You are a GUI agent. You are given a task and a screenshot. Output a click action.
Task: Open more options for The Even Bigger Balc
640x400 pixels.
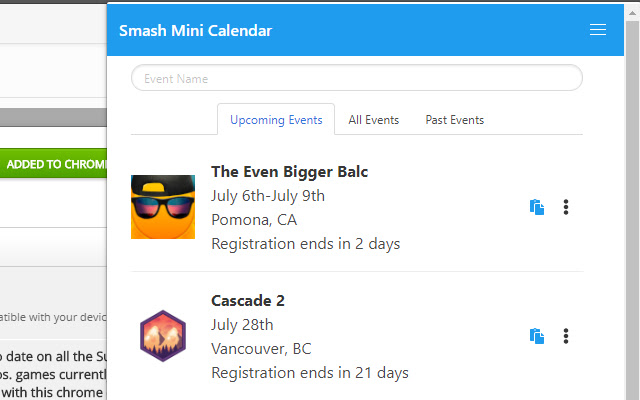[x=566, y=207]
